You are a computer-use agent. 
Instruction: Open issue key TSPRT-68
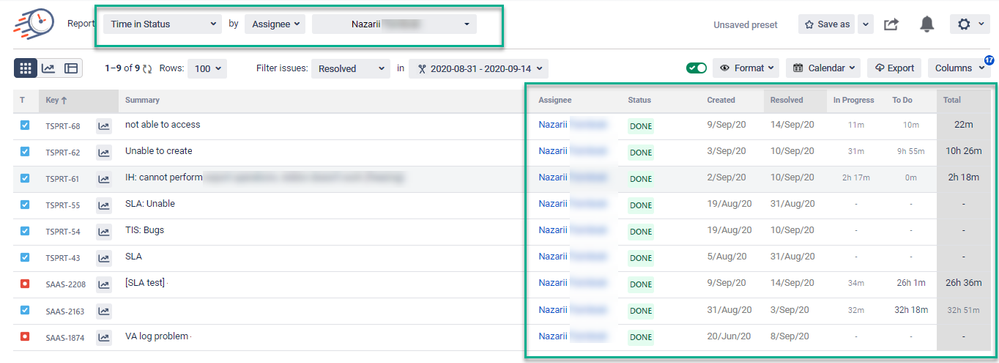(x=63, y=126)
